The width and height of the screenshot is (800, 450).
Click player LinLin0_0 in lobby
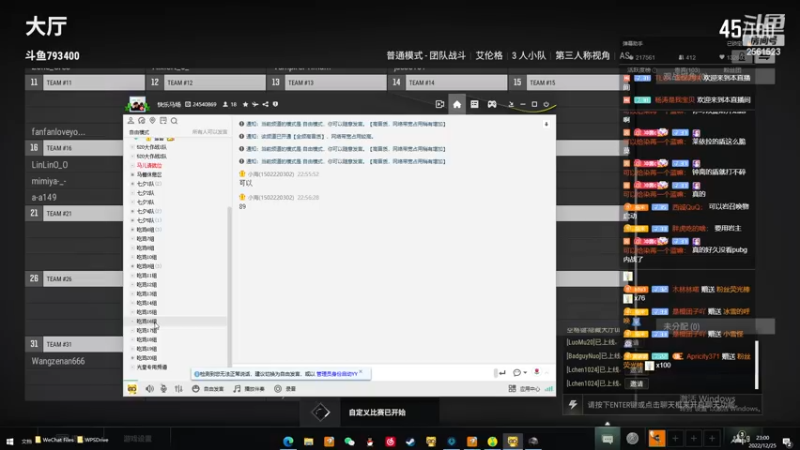(49, 165)
